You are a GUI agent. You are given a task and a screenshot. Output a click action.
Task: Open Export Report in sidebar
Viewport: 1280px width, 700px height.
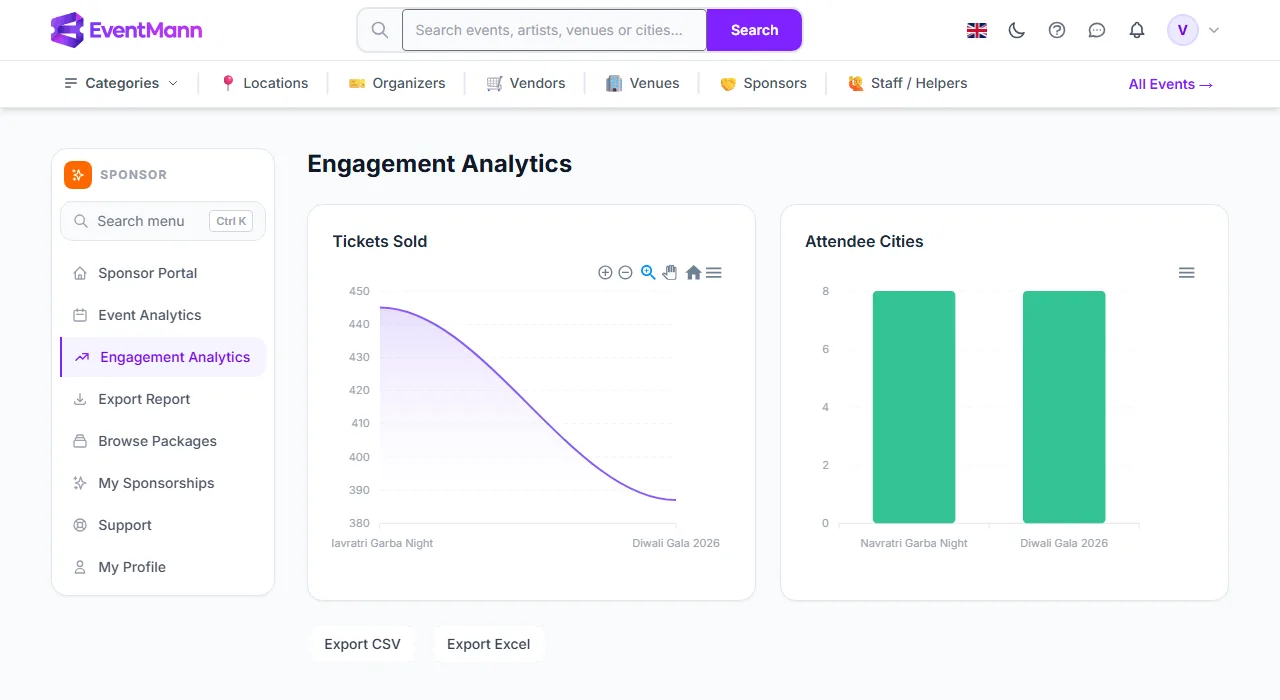point(163,399)
